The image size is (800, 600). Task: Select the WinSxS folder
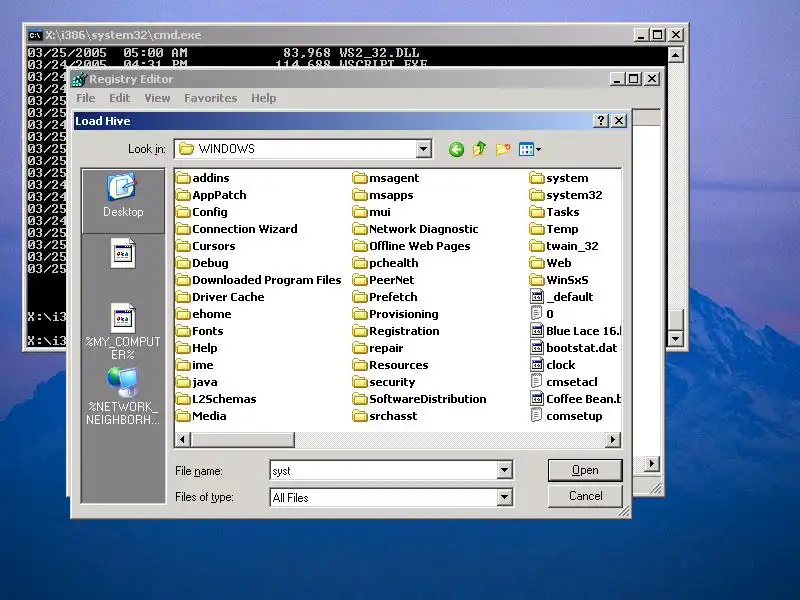559,280
